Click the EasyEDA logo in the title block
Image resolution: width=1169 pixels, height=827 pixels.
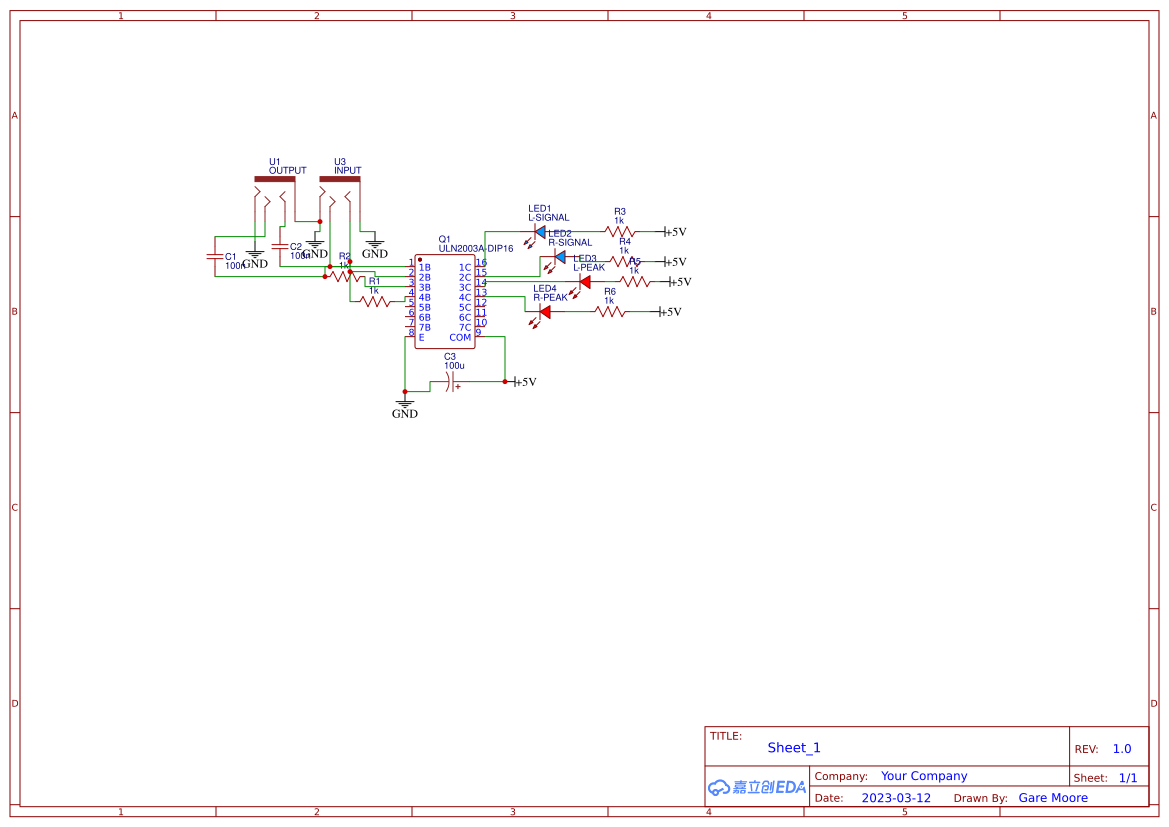[x=757, y=787]
